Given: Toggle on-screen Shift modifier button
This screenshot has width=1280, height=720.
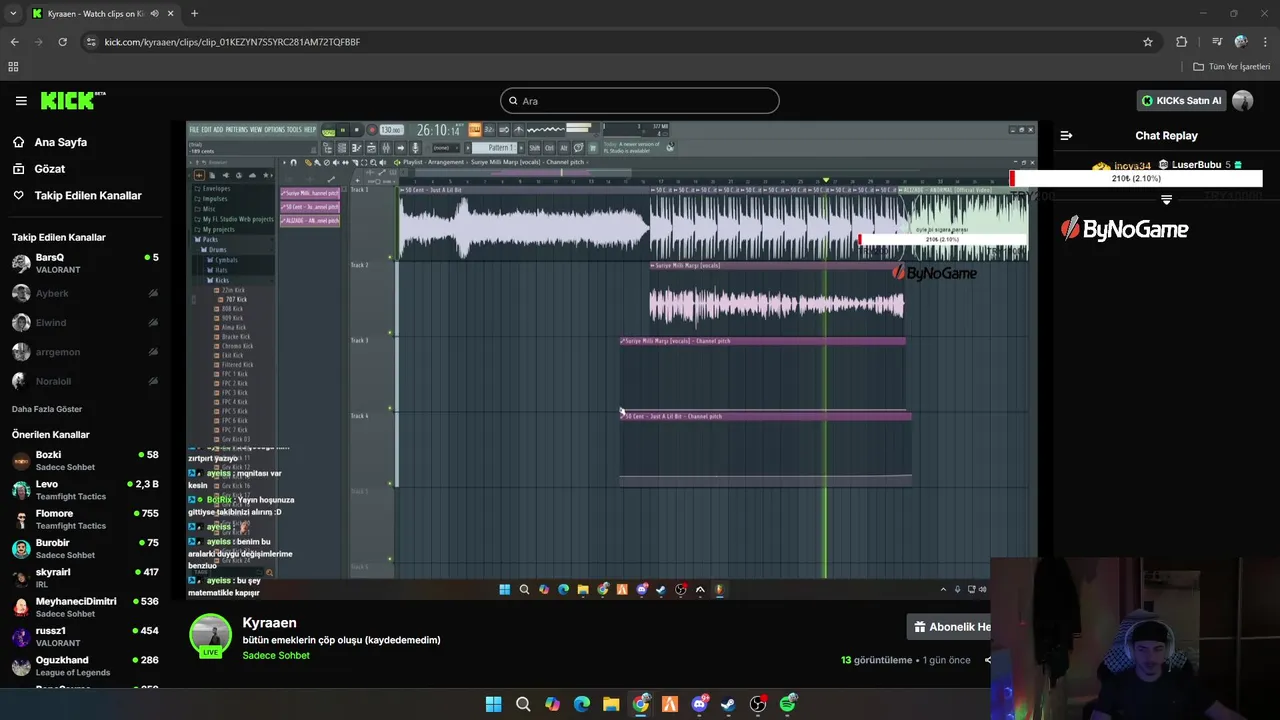Looking at the screenshot, I should click(534, 148).
